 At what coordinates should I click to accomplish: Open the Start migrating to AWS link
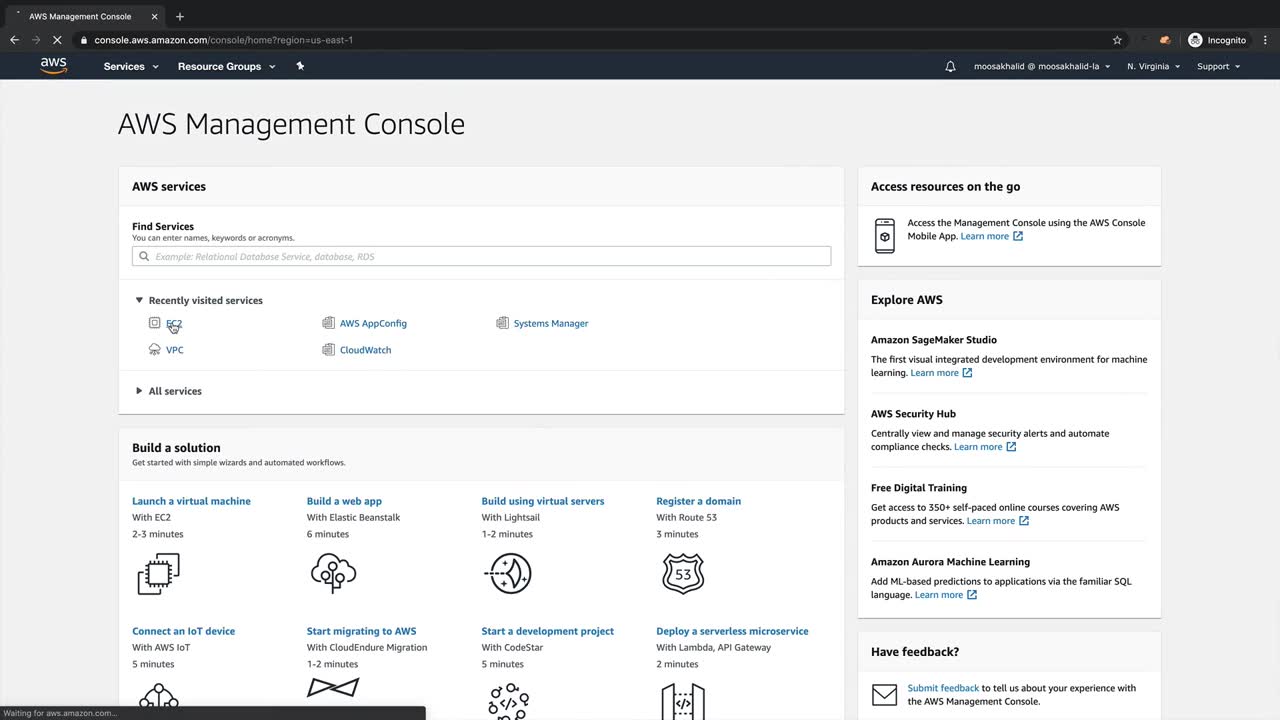point(361,631)
